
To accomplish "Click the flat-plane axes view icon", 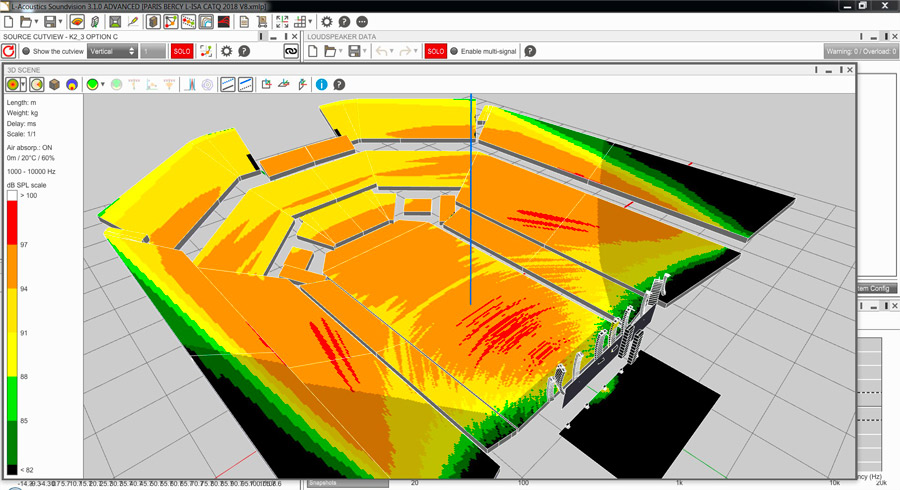I will (x=284, y=85).
